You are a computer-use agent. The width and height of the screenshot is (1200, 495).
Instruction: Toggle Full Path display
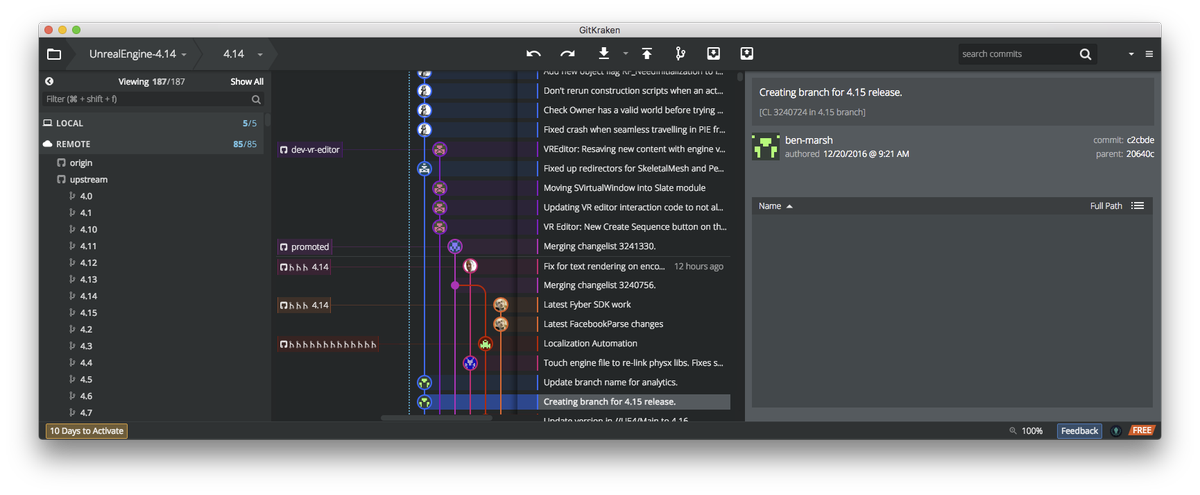(x=1106, y=206)
